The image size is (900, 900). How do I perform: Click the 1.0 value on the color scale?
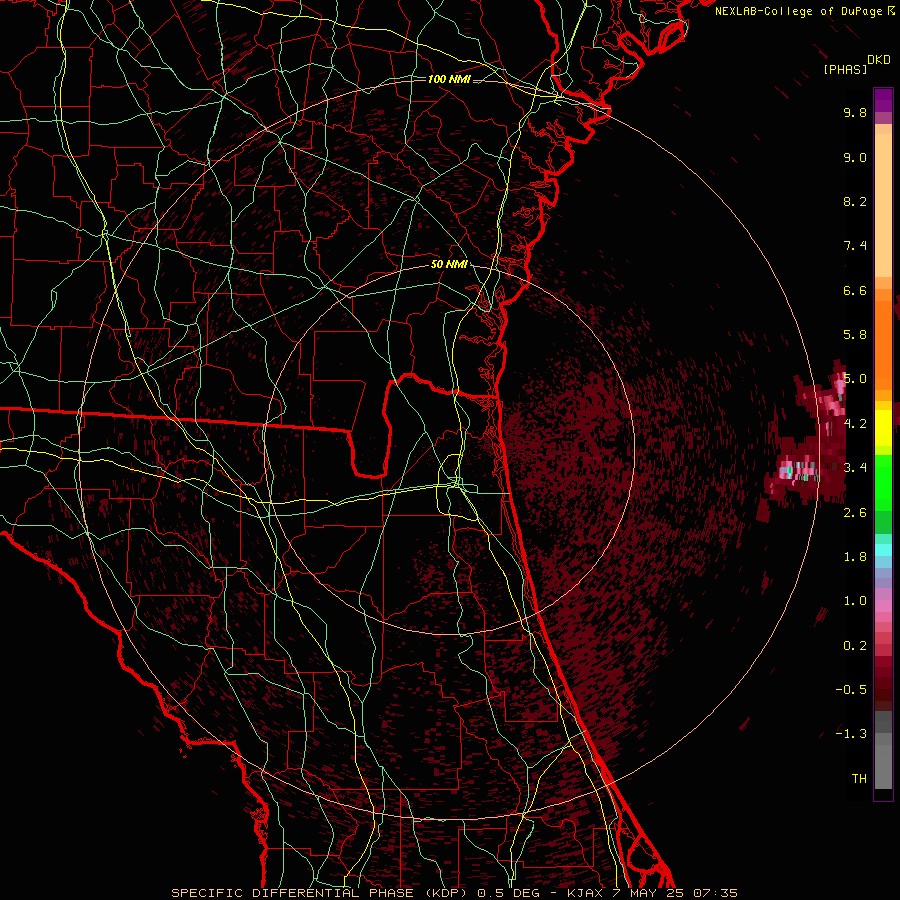(x=855, y=601)
